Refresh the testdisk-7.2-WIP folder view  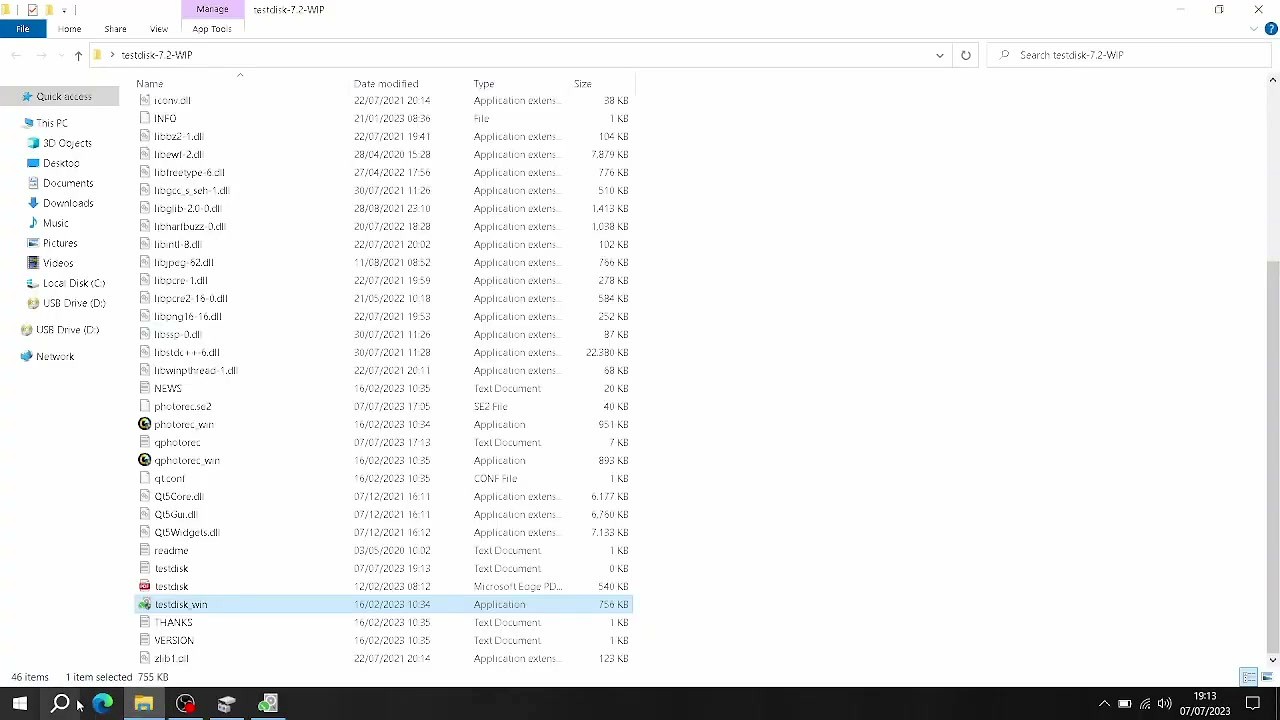tap(965, 55)
